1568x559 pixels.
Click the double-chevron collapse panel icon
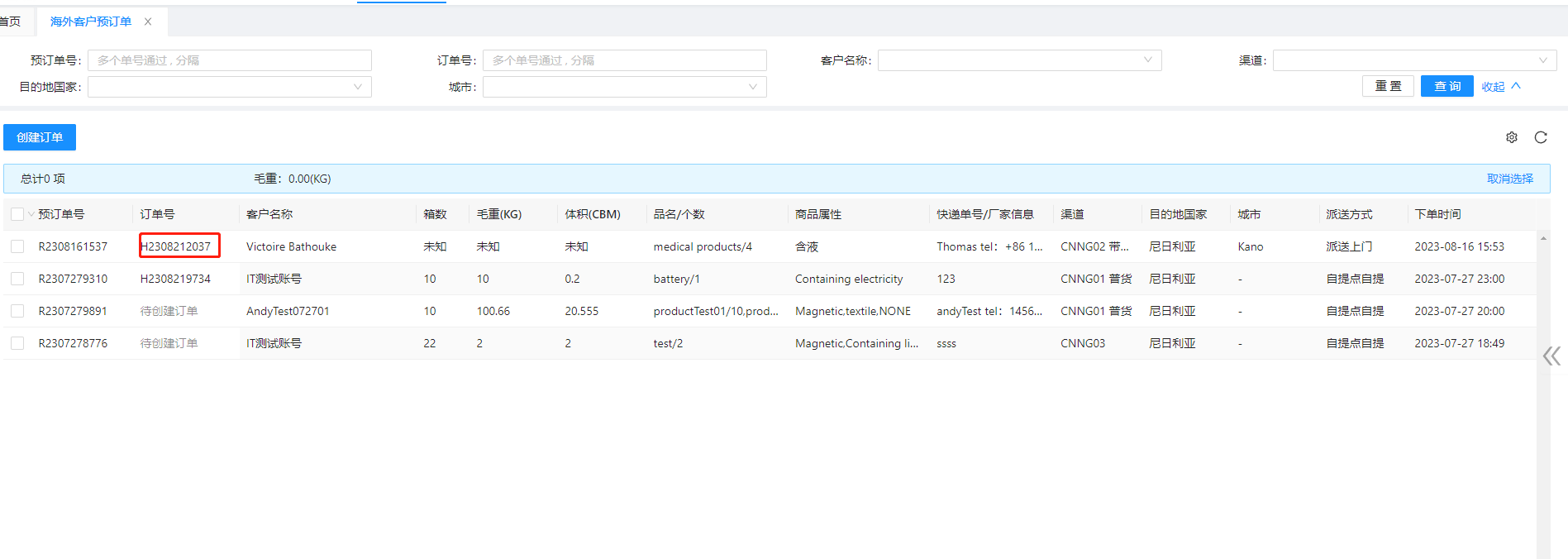point(1551,356)
